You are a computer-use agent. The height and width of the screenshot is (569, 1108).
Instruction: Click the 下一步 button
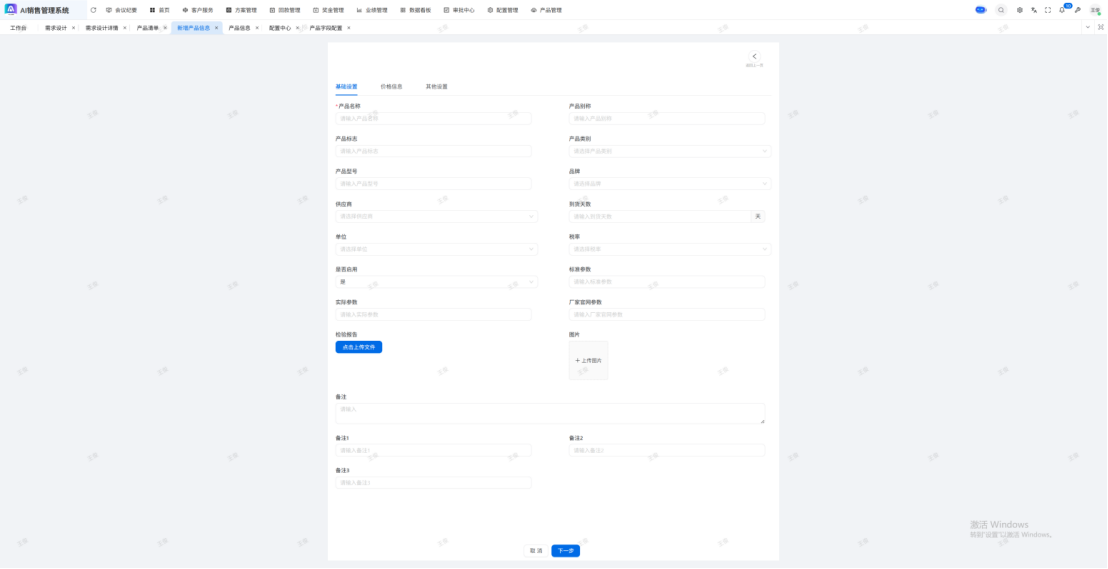tap(565, 551)
